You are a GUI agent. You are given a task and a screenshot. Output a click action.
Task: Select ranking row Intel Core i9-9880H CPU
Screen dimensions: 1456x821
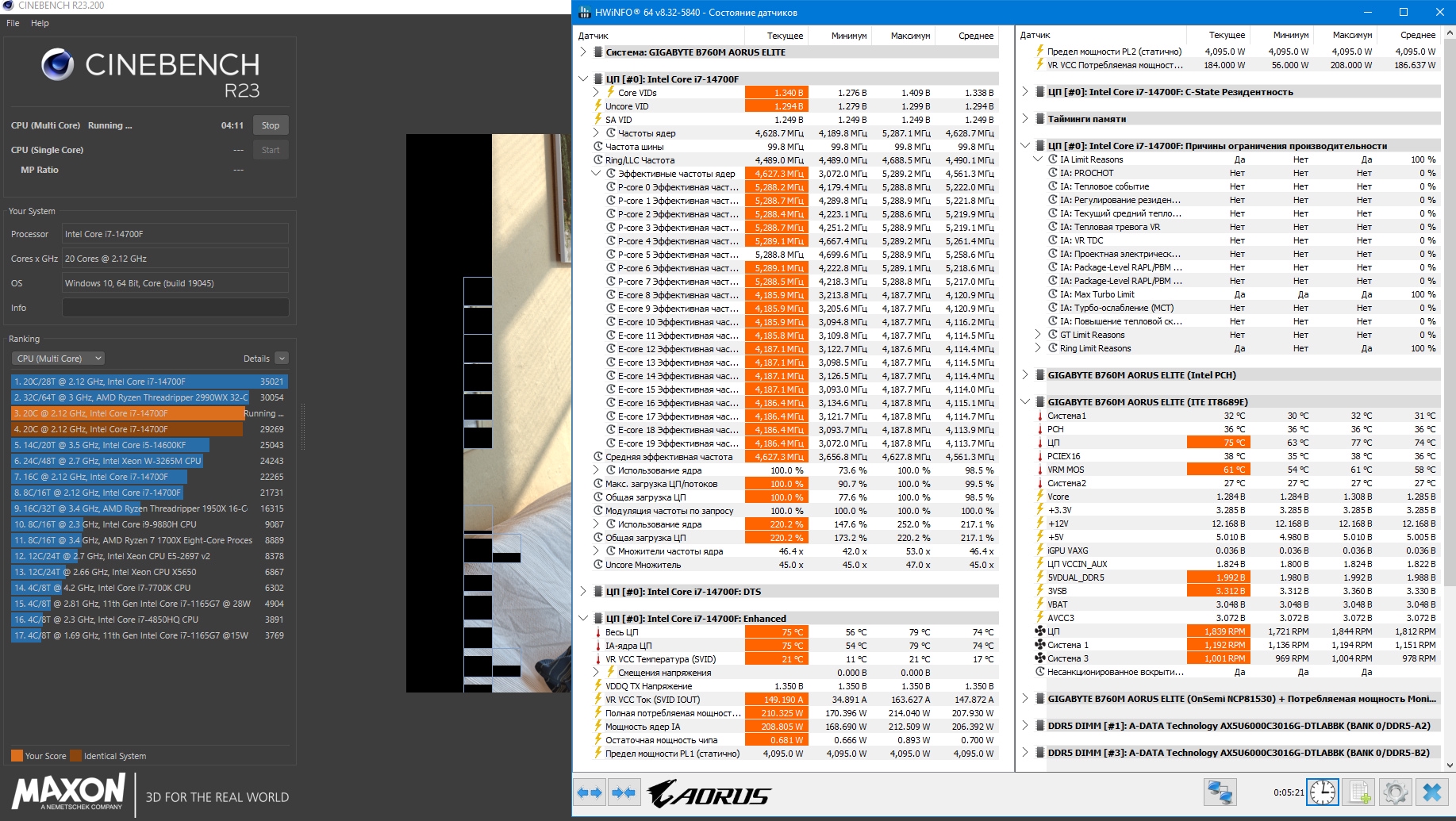point(148,524)
